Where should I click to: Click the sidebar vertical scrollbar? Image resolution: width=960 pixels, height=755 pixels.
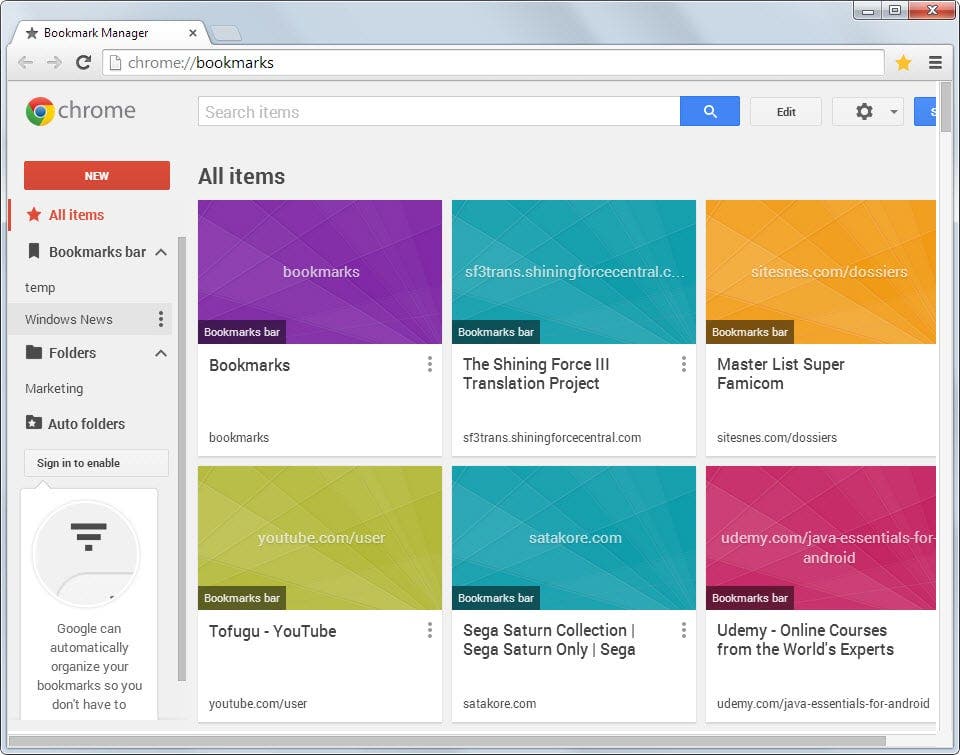(182, 459)
